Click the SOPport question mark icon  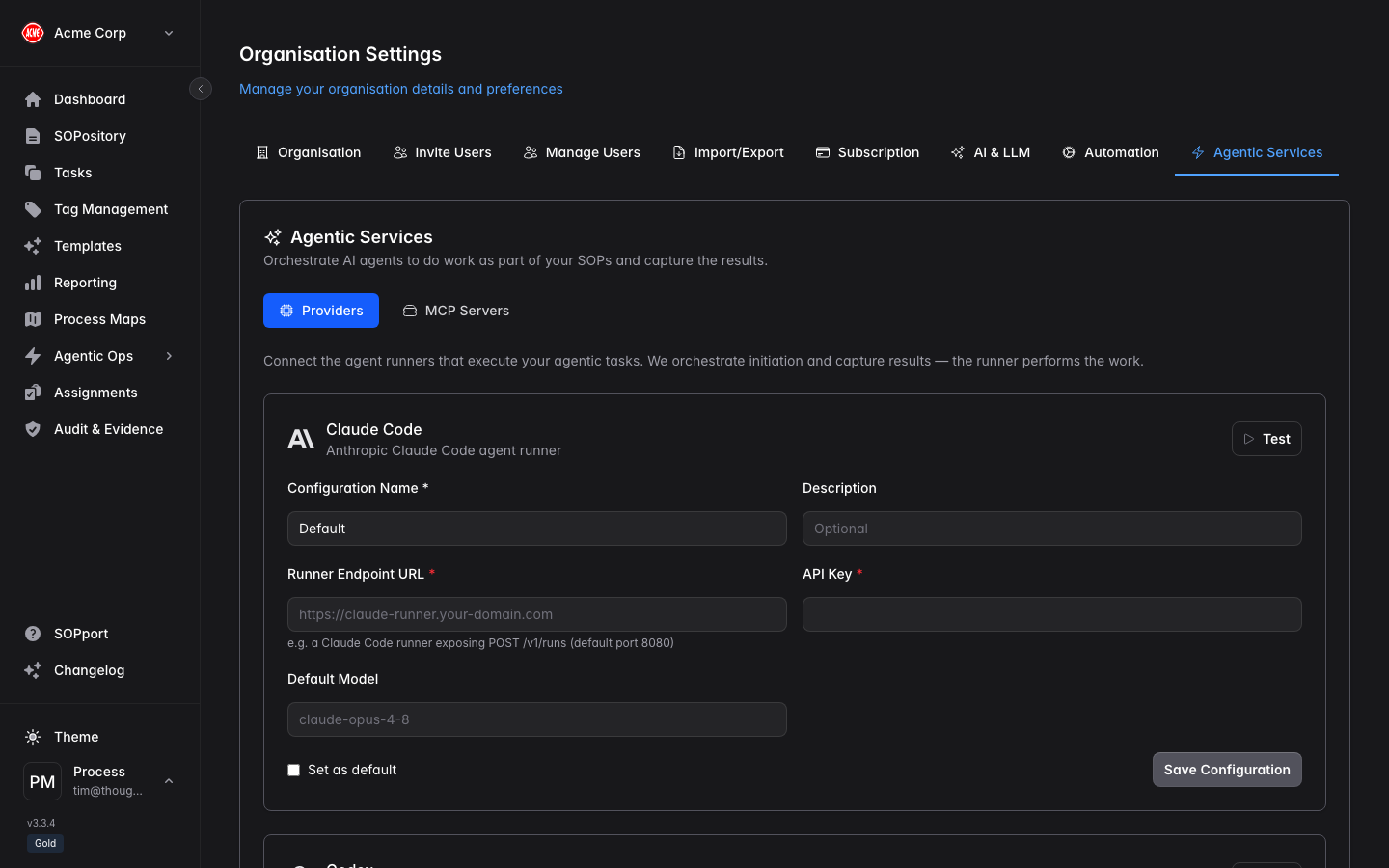(33, 634)
